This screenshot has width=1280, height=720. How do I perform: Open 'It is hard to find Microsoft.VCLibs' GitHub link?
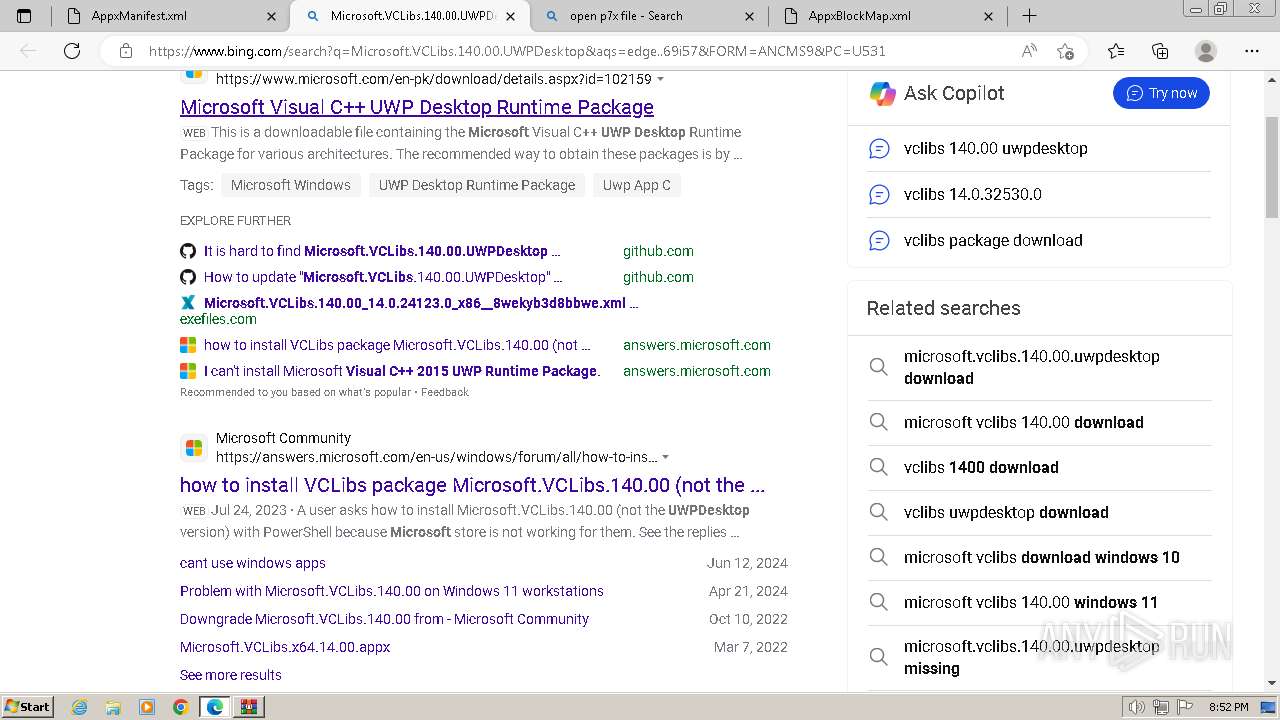[x=382, y=251]
